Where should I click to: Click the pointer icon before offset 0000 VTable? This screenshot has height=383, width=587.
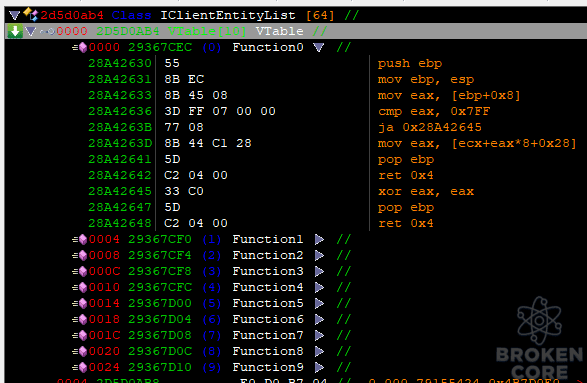tap(47, 31)
